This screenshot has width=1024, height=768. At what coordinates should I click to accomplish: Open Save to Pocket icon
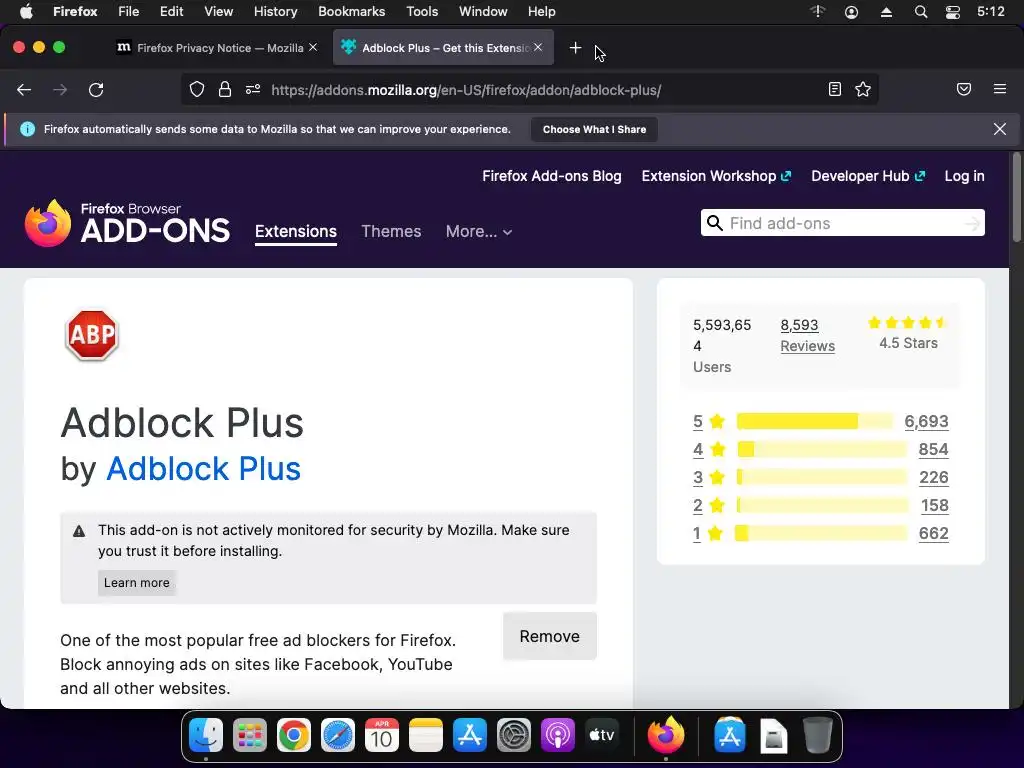click(964, 89)
